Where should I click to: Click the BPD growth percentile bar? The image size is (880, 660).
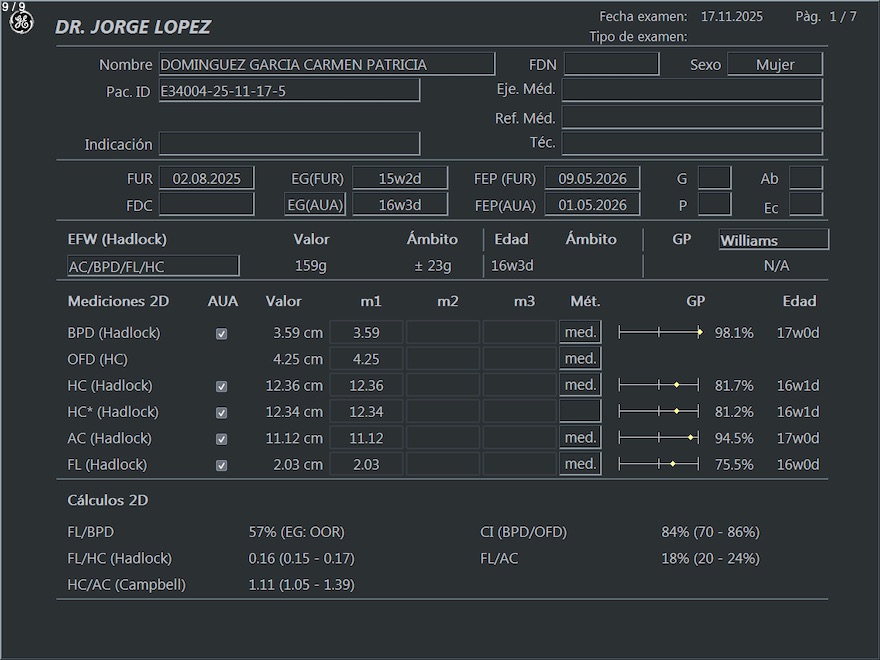coord(660,332)
